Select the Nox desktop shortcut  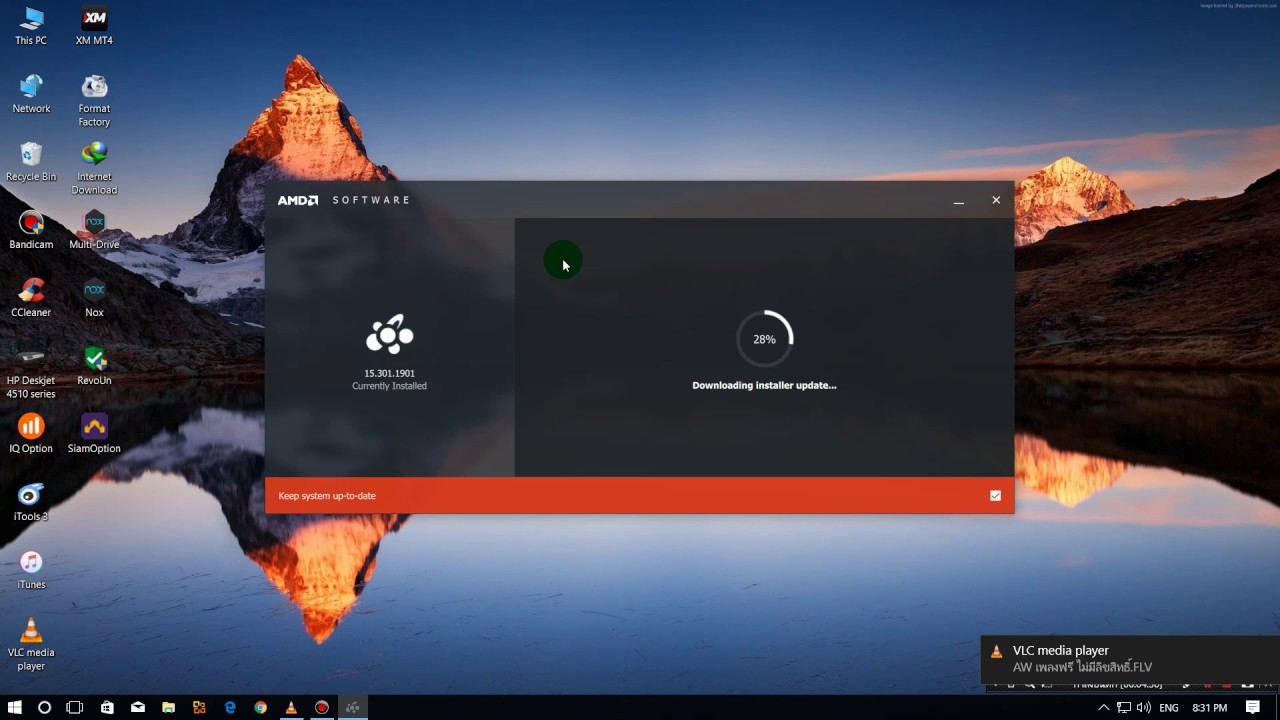pos(94,298)
